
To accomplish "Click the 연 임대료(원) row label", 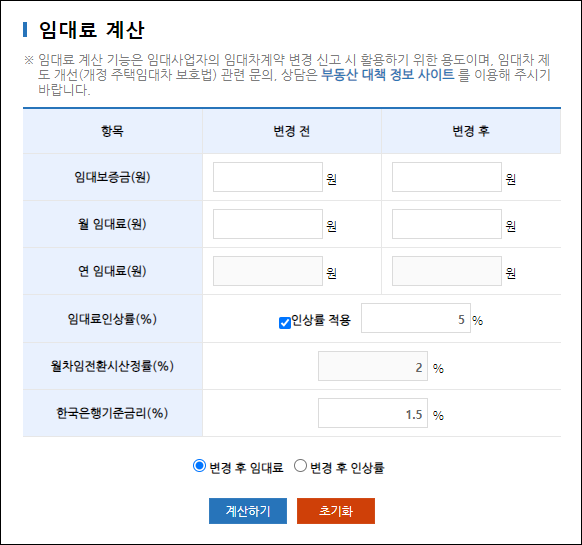I will [x=112, y=271].
